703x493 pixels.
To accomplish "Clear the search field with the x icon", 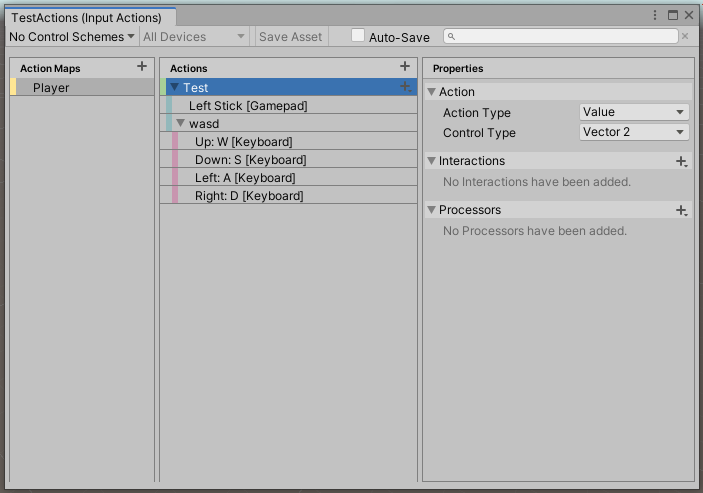I will point(685,37).
